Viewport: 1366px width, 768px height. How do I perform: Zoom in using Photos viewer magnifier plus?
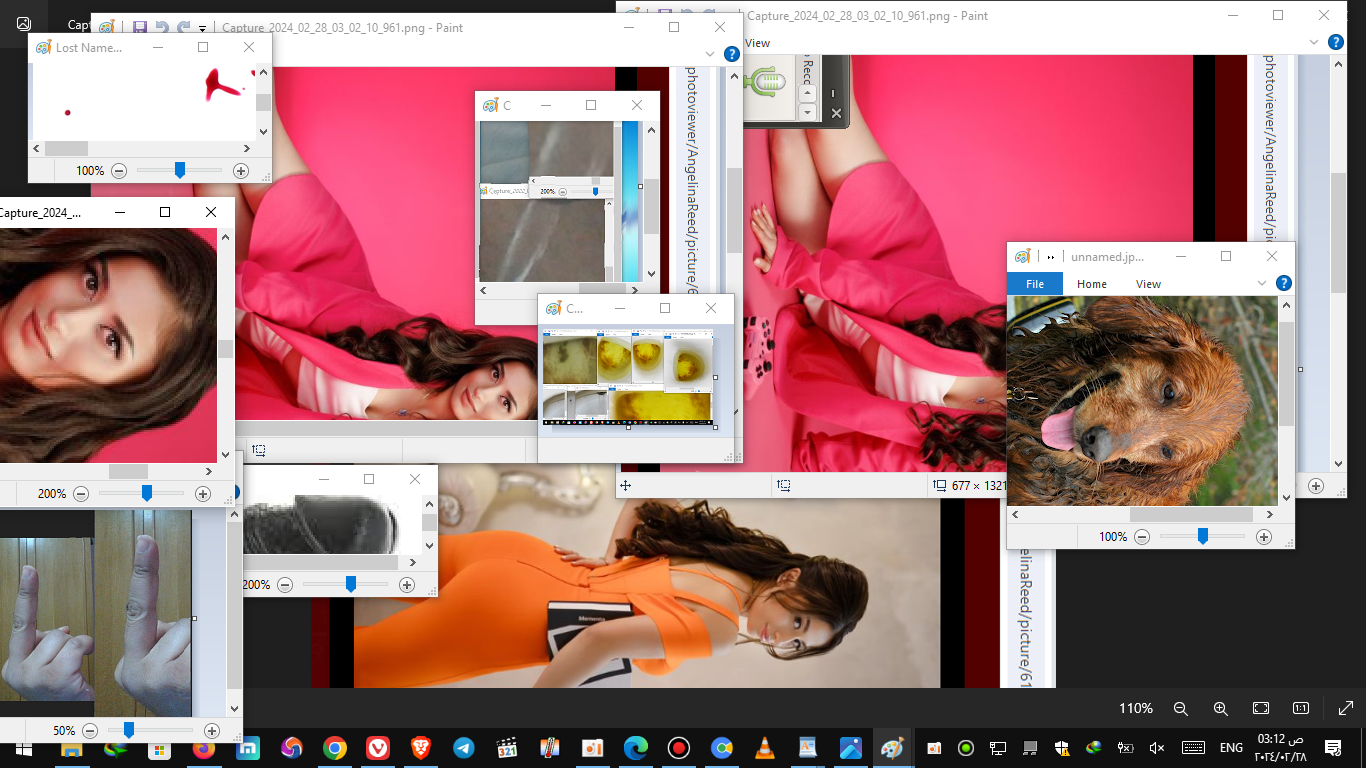tap(1220, 708)
